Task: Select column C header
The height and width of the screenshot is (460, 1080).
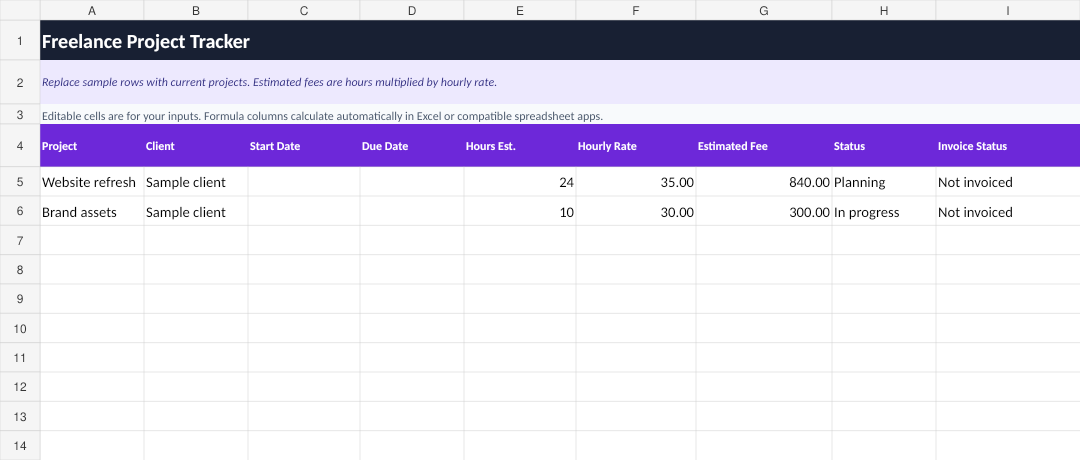Action: coord(304,10)
